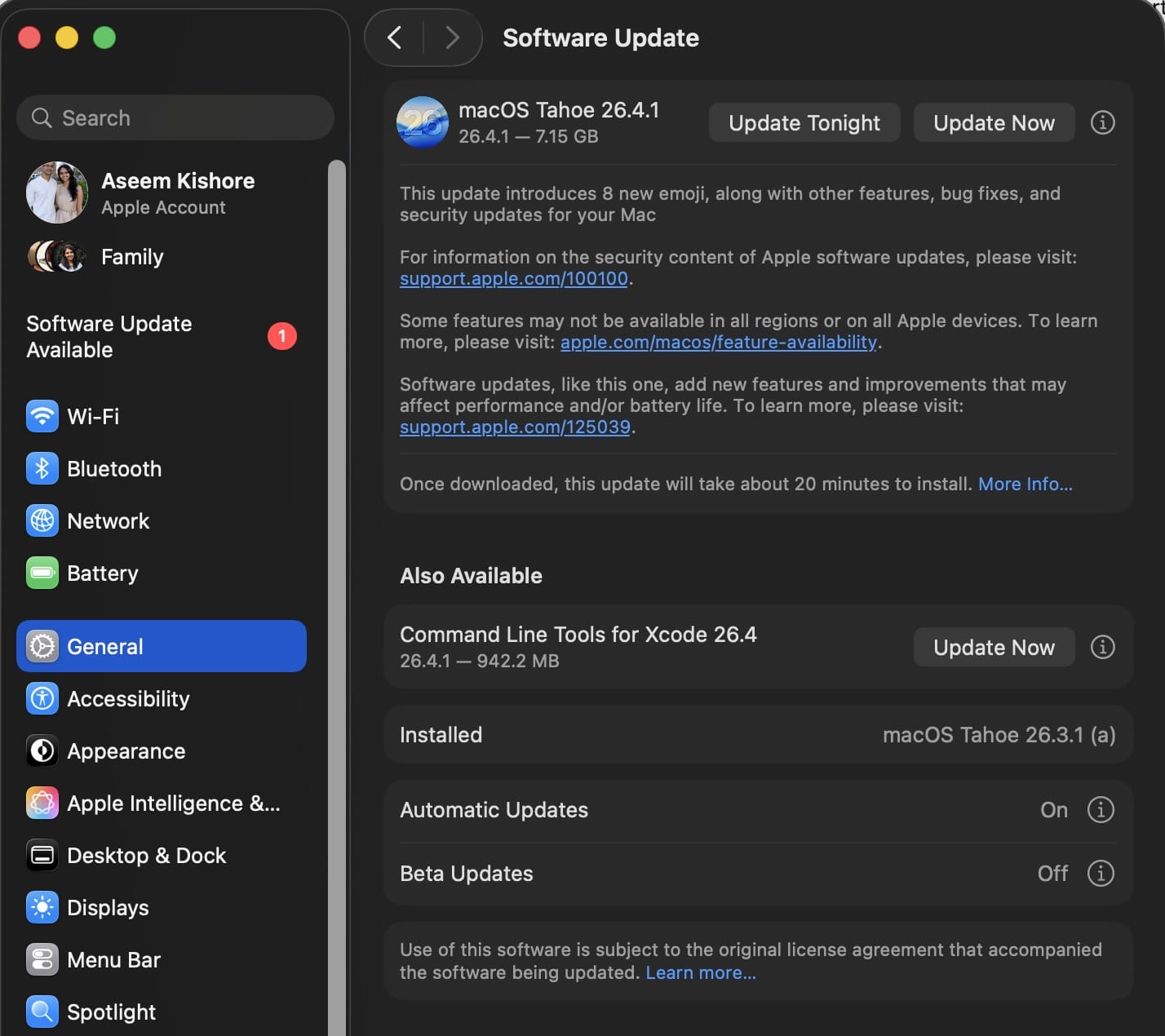This screenshot has height=1036, width=1165.
Task: Click the Apple Intelligence icon
Action: (42, 803)
